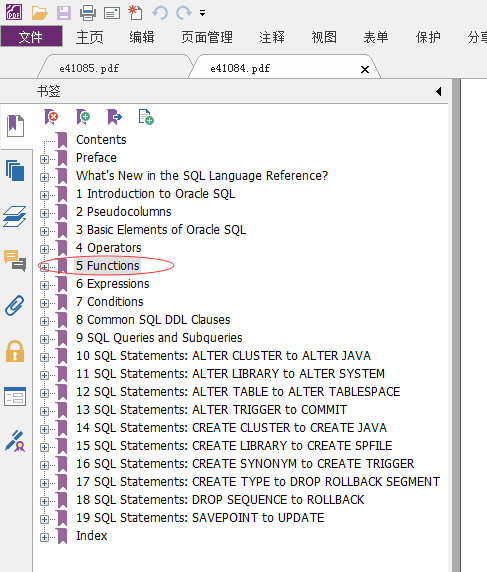
Task: Open the attachments paperclip panel
Action: click(x=15, y=306)
